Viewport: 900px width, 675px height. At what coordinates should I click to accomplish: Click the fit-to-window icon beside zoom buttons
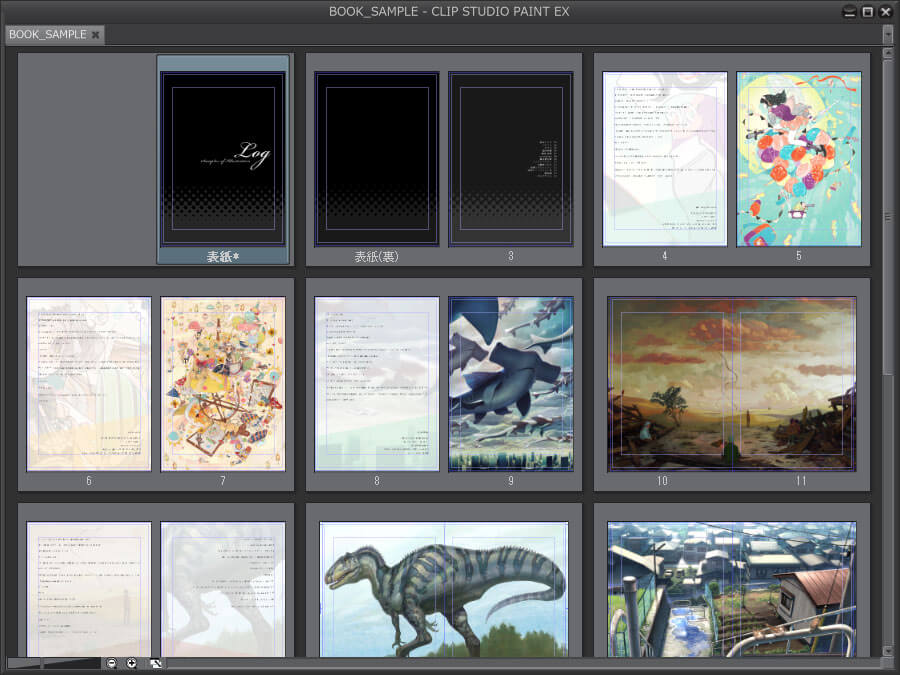[x=156, y=664]
